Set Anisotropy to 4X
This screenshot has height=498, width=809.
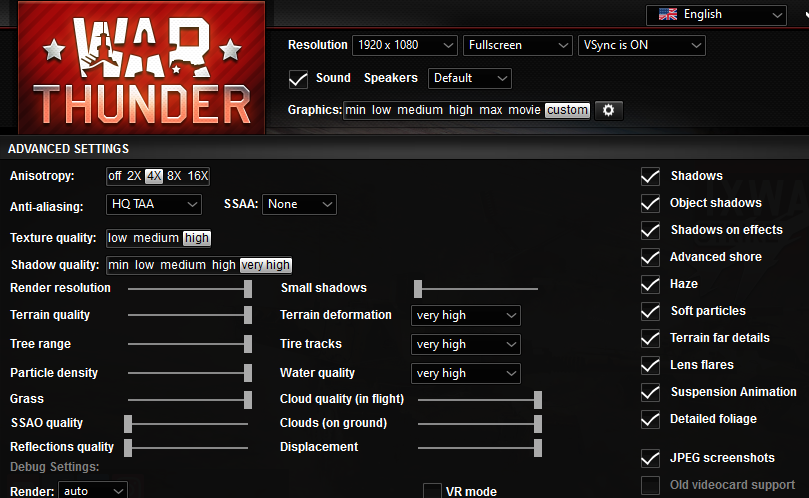point(154,176)
